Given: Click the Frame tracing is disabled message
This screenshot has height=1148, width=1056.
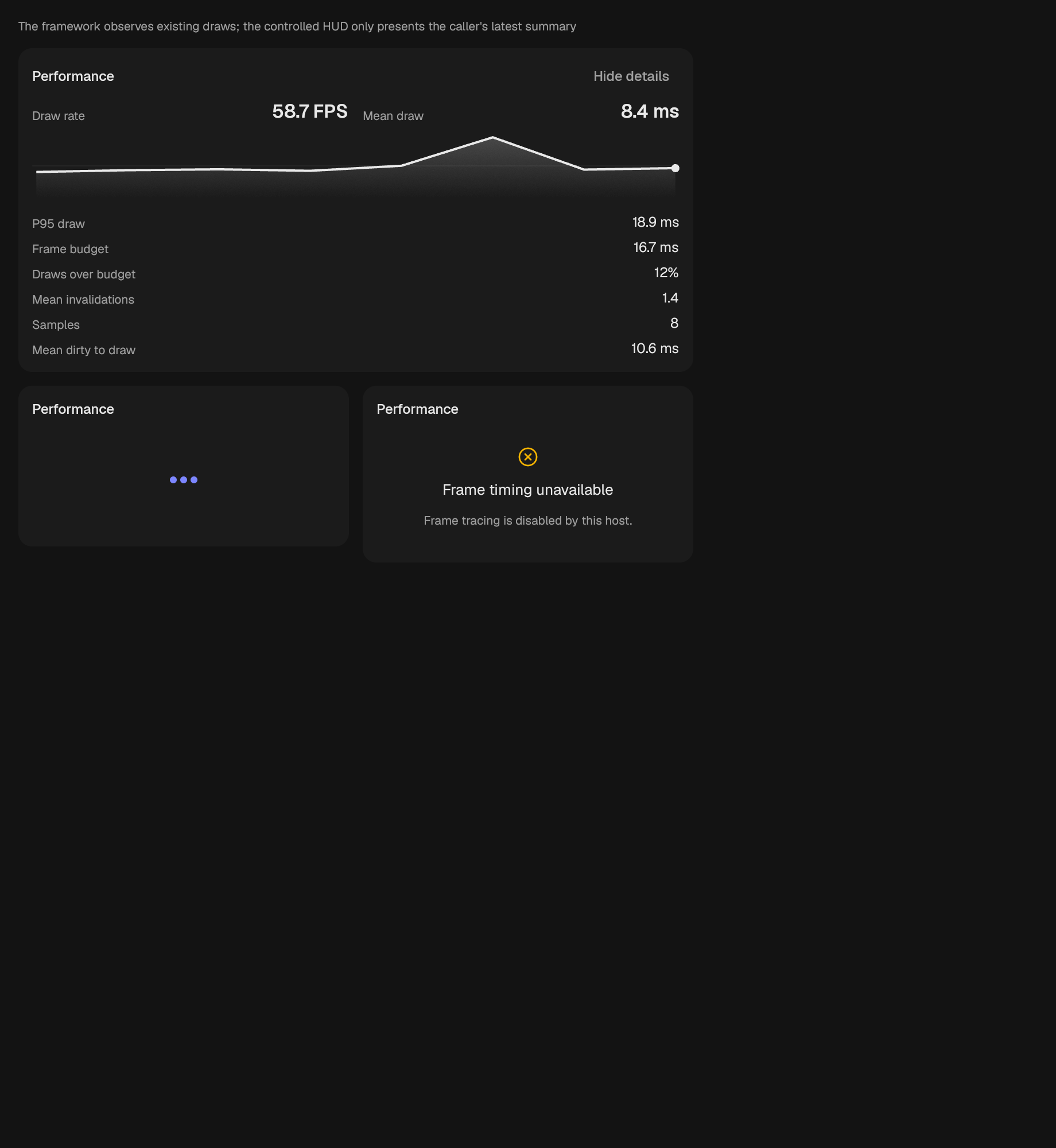Looking at the screenshot, I should tap(527, 521).
